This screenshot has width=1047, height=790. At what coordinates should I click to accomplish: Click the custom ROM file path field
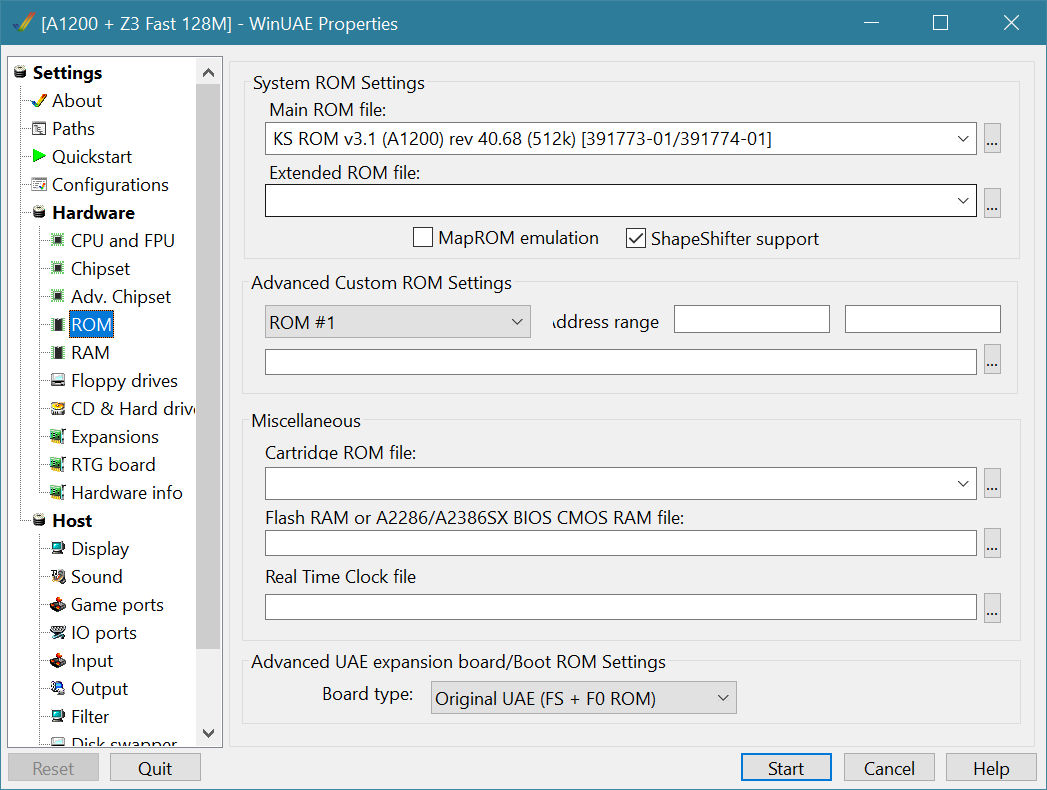[621, 362]
